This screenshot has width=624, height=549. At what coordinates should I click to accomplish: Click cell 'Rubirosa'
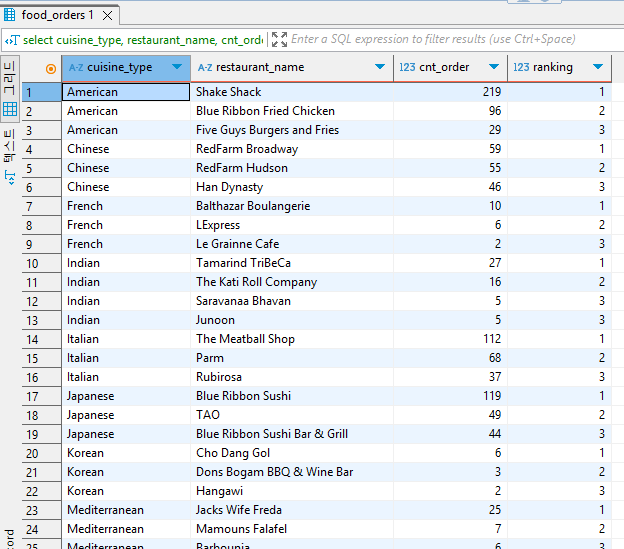click(292, 377)
